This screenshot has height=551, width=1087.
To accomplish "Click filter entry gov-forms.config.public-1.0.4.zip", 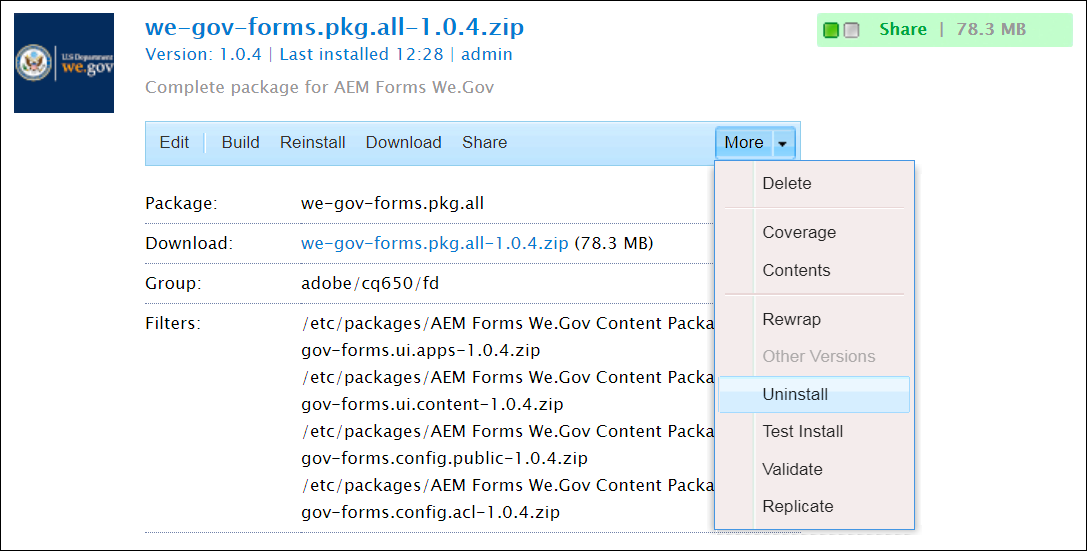I will pos(444,459).
